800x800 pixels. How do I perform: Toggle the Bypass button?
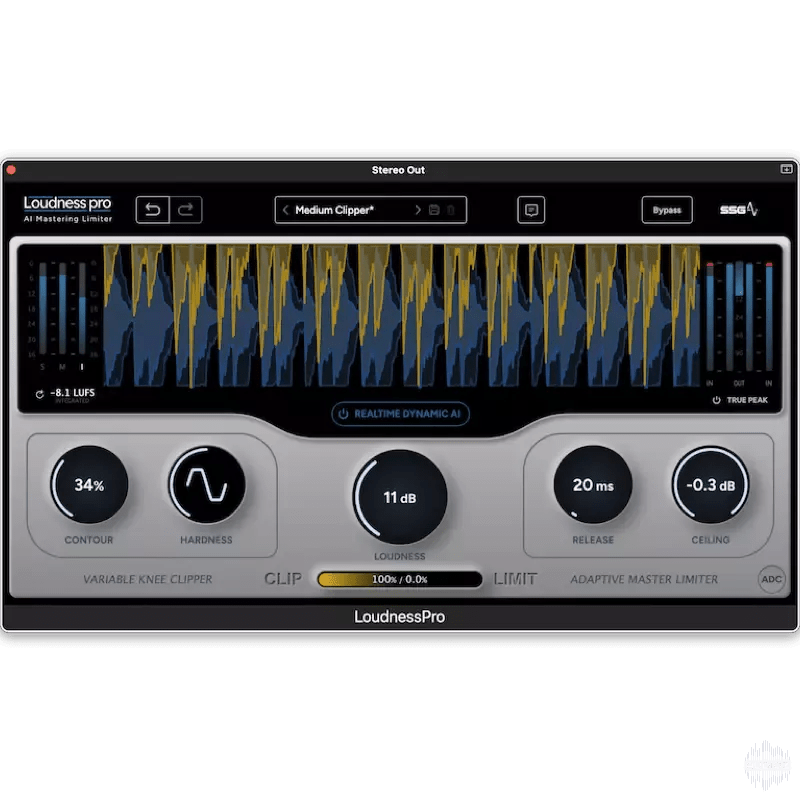pyautogui.click(x=667, y=210)
